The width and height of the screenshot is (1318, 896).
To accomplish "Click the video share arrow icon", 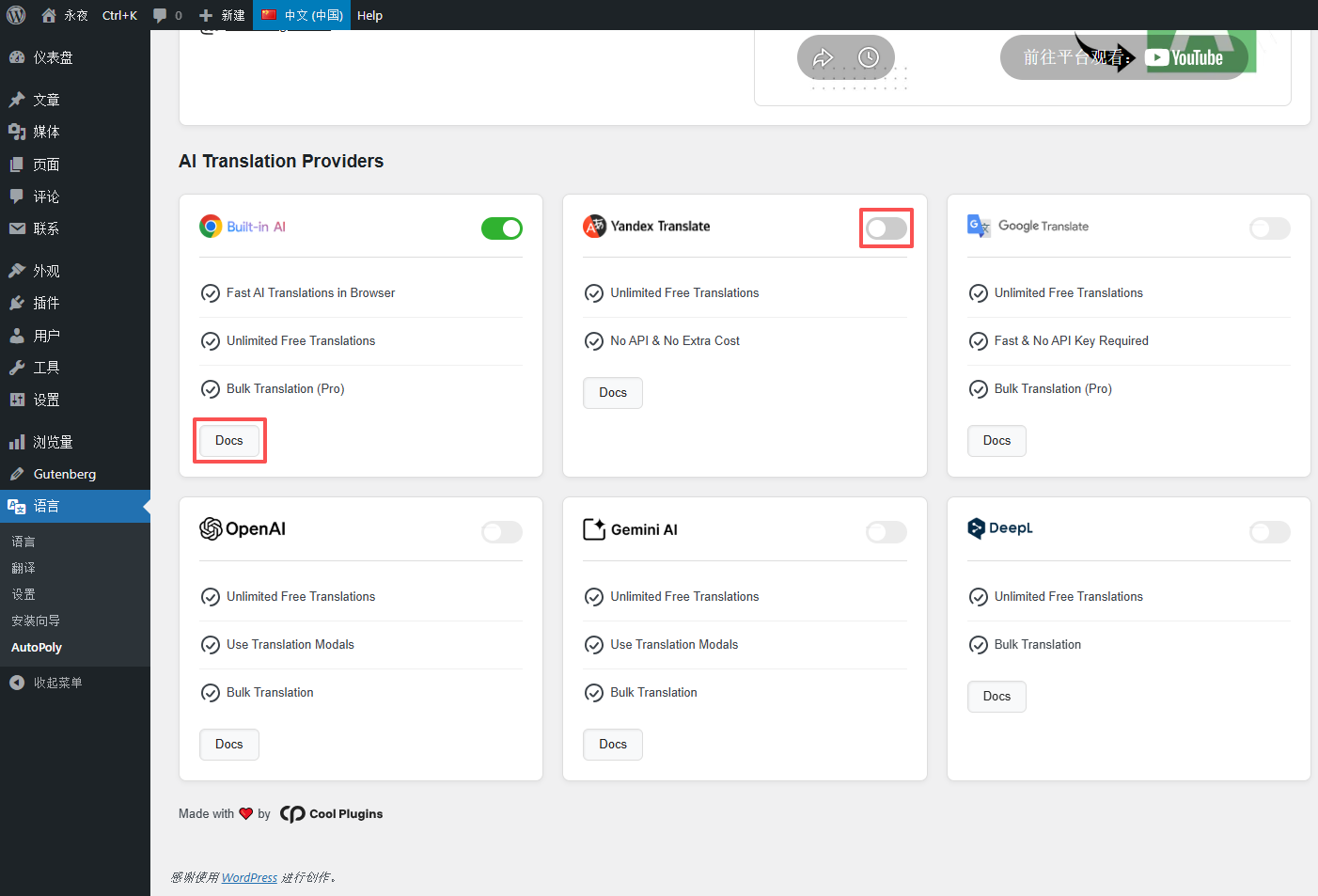I will click(x=824, y=57).
